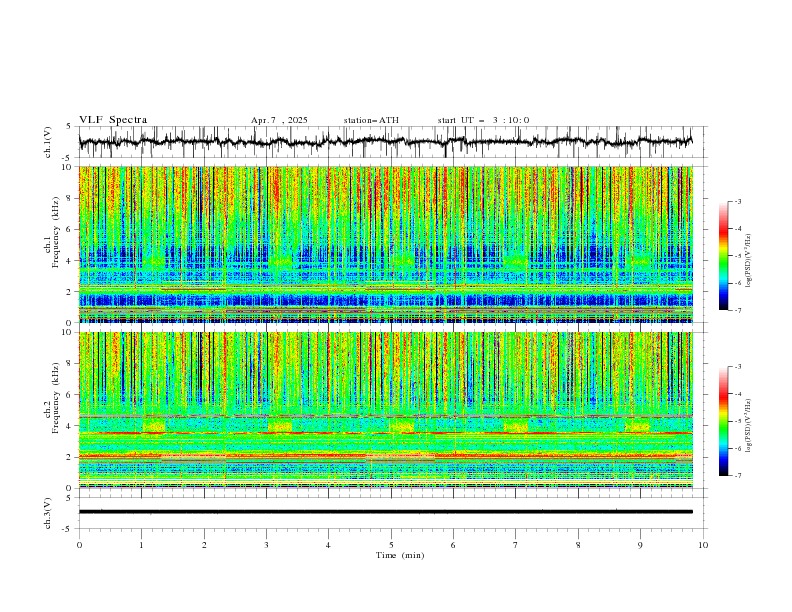Click the "-7" tick on ch.1 colorbar

tap(738, 311)
